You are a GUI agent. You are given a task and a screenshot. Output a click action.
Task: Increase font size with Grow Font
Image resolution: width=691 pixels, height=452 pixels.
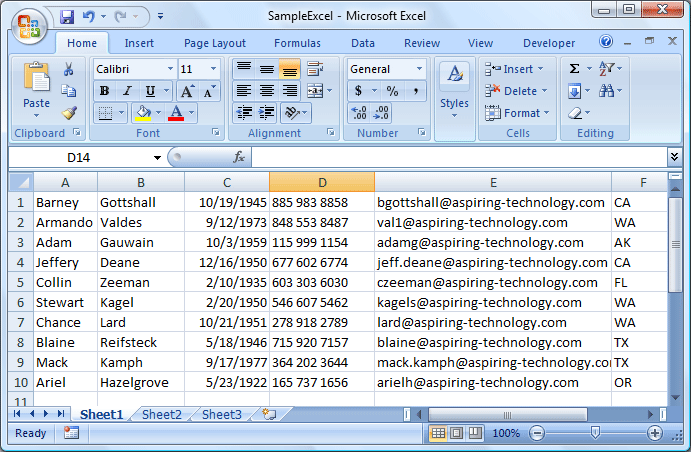pyautogui.click(x=187, y=91)
